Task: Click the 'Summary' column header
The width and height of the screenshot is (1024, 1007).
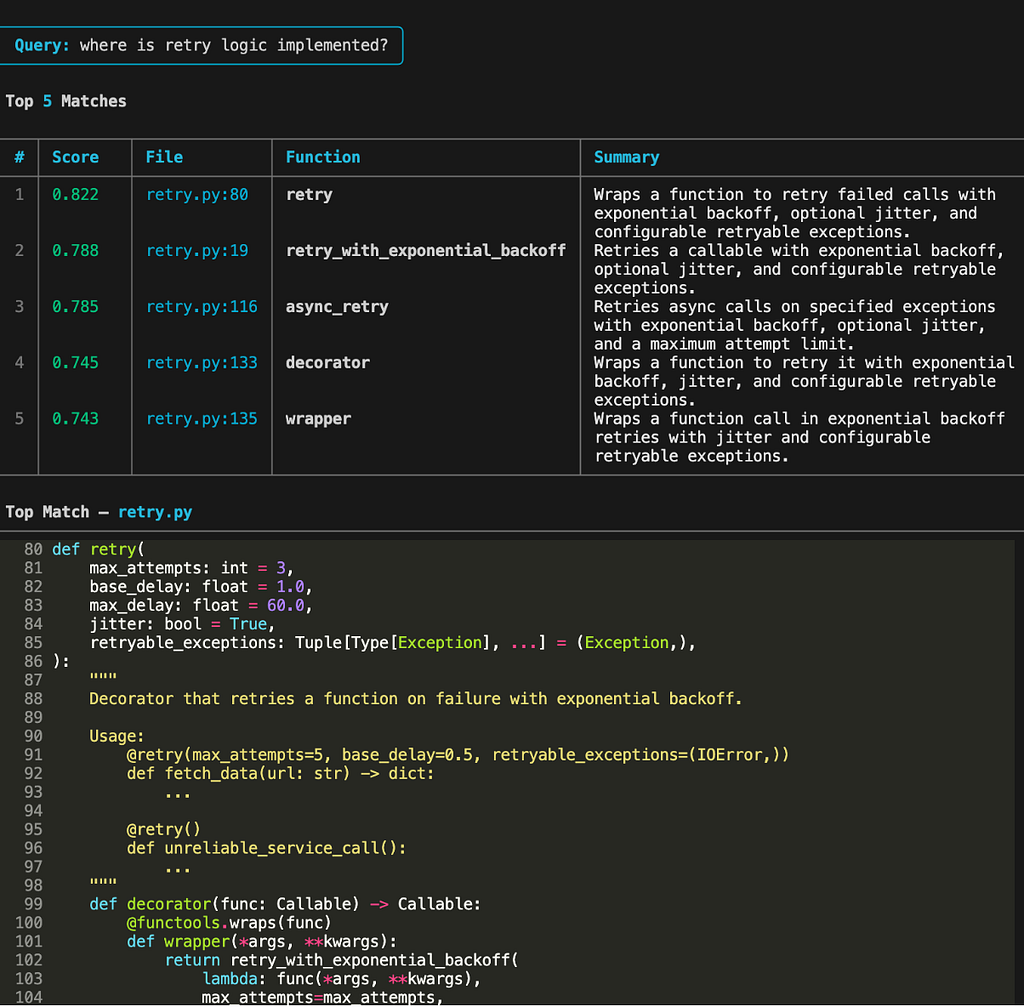Action: pos(626,157)
